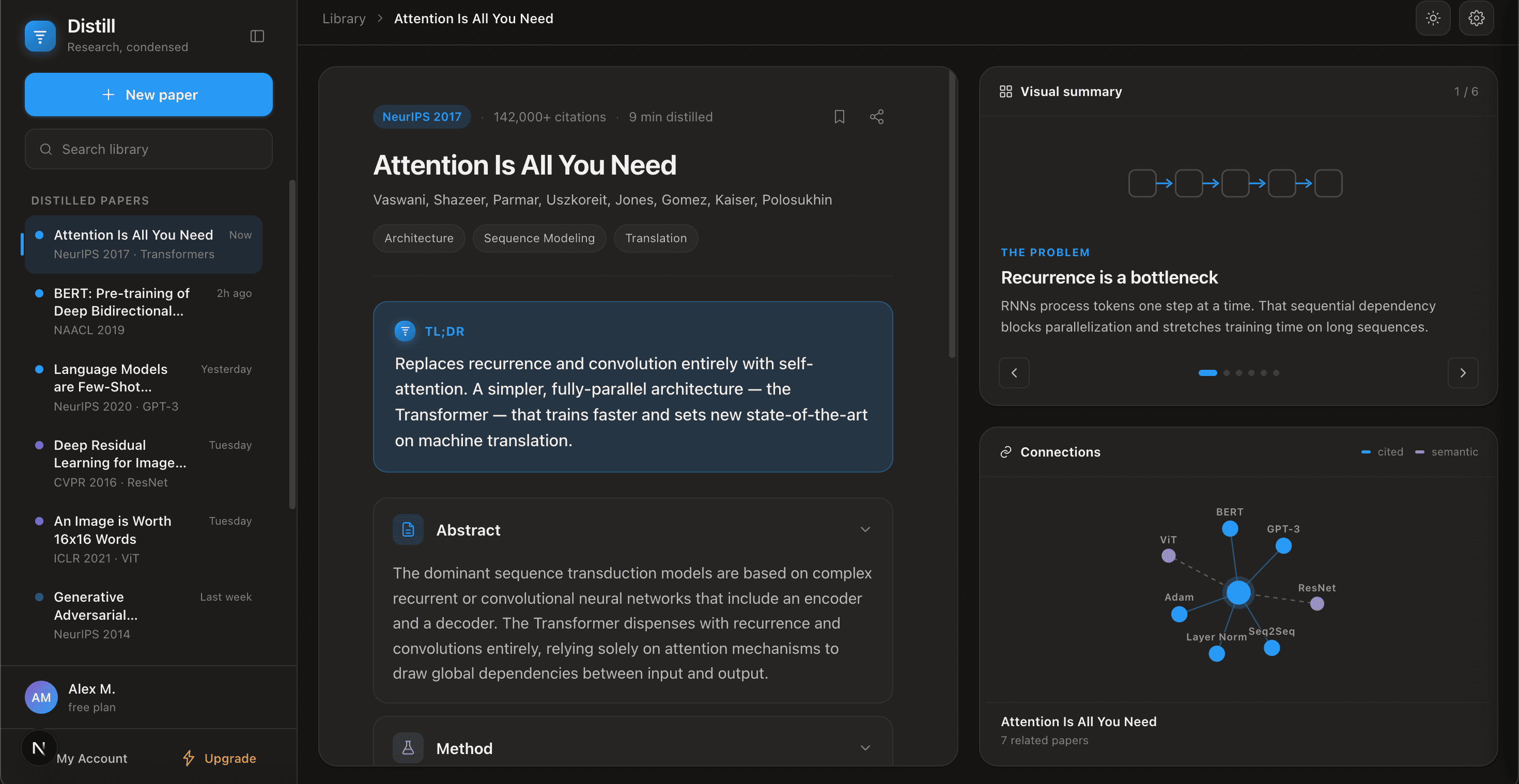Click the Method flask icon
The image size is (1519, 784).
pos(408,748)
